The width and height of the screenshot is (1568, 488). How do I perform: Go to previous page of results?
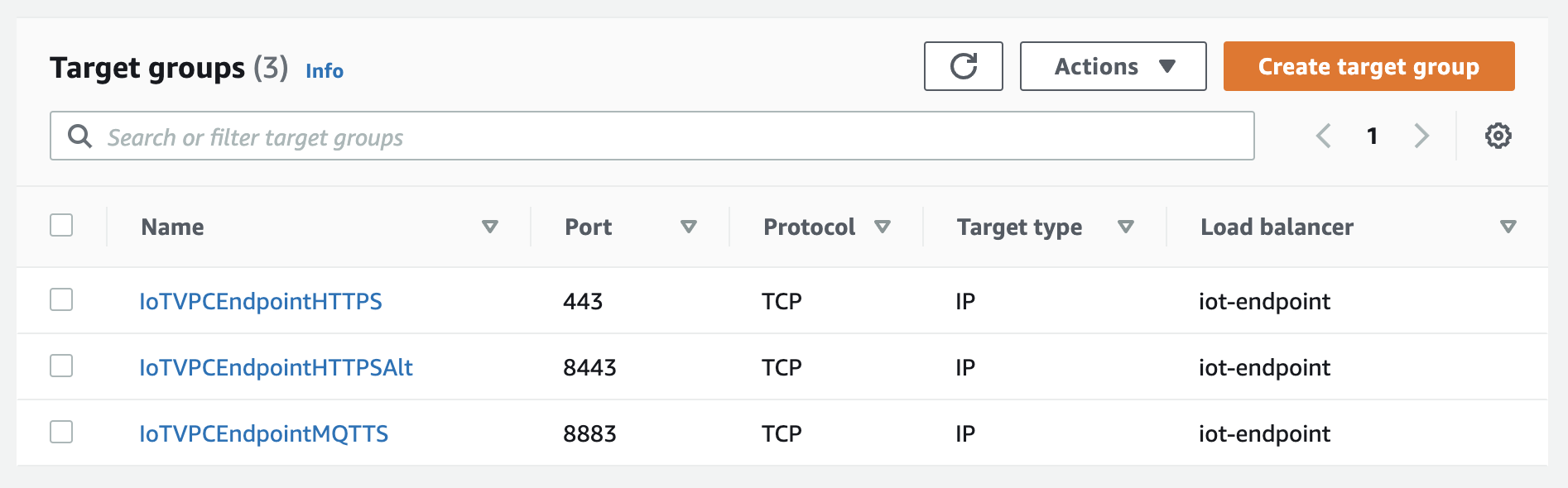click(1323, 136)
